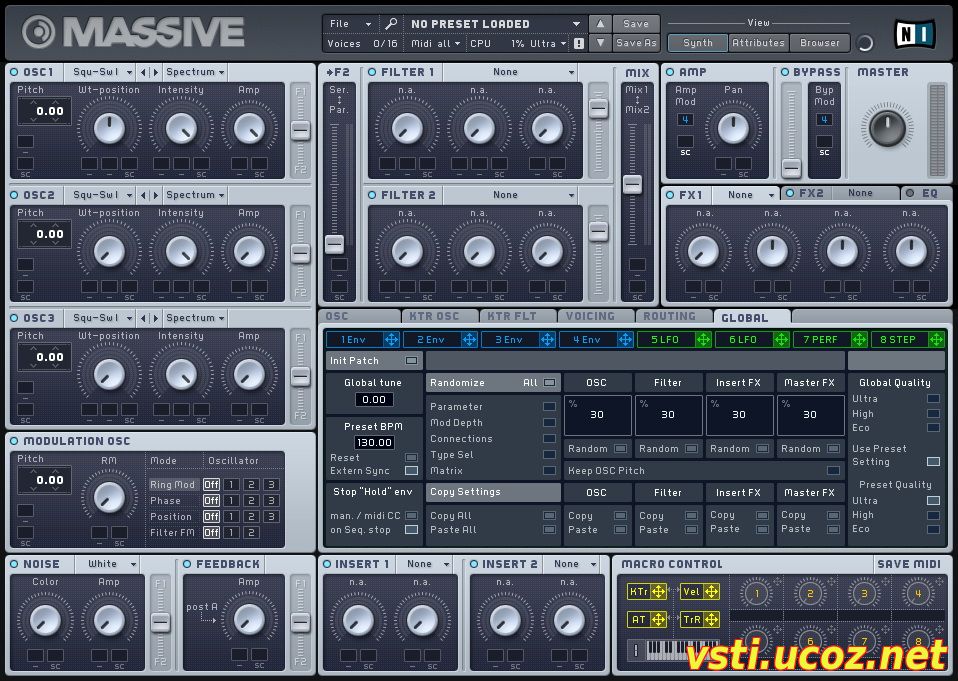Click SAVE MIDI in Macro Control
Image resolution: width=958 pixels, height=681 pixels.
click(x=909, y=564)
